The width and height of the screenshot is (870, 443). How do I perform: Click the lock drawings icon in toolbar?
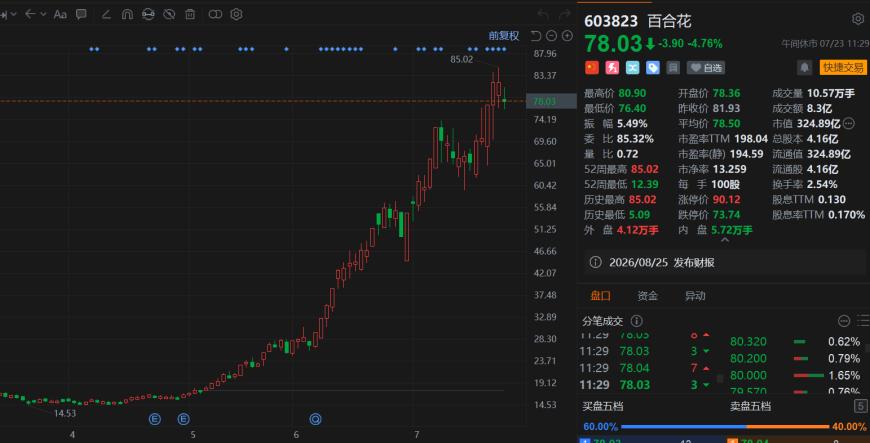point(148,14)
